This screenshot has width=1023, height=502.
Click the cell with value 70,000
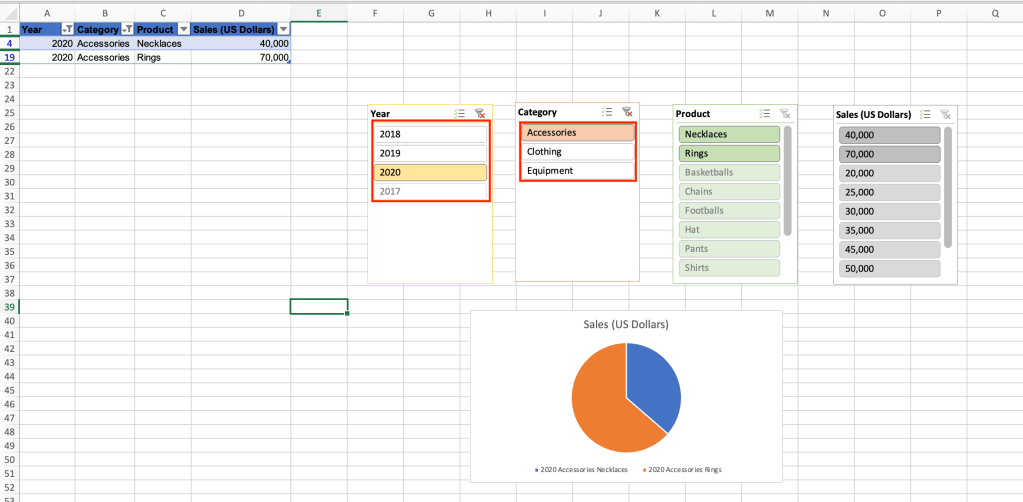point(241,57)
